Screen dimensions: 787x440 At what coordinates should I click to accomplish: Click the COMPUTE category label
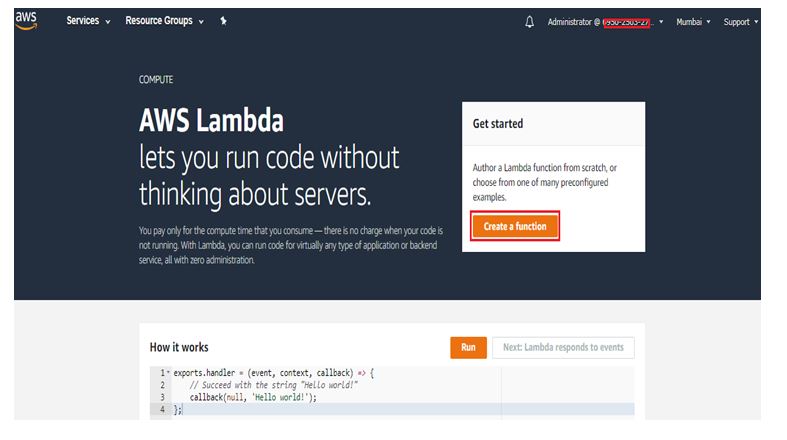pos(156,80)
